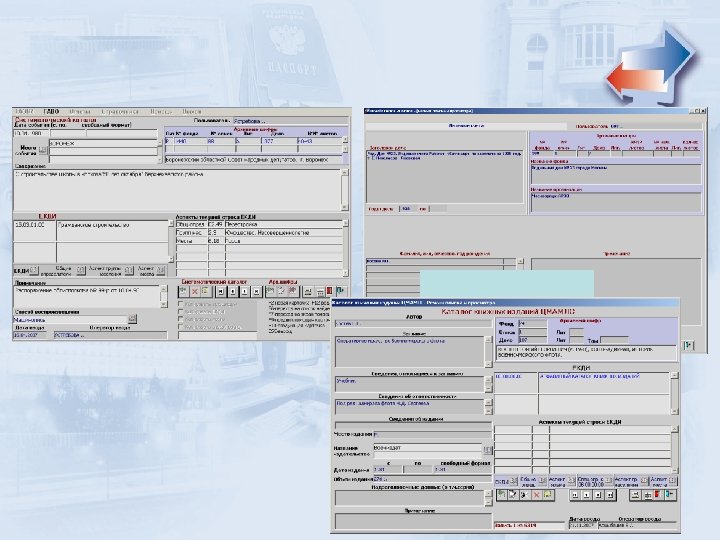This screenshot has height=540, width=720.
Task: Click the scrollbar of the Аспекты текущей строки ЕКДИ table in the ГАВО window
Action: pos(345,248)
